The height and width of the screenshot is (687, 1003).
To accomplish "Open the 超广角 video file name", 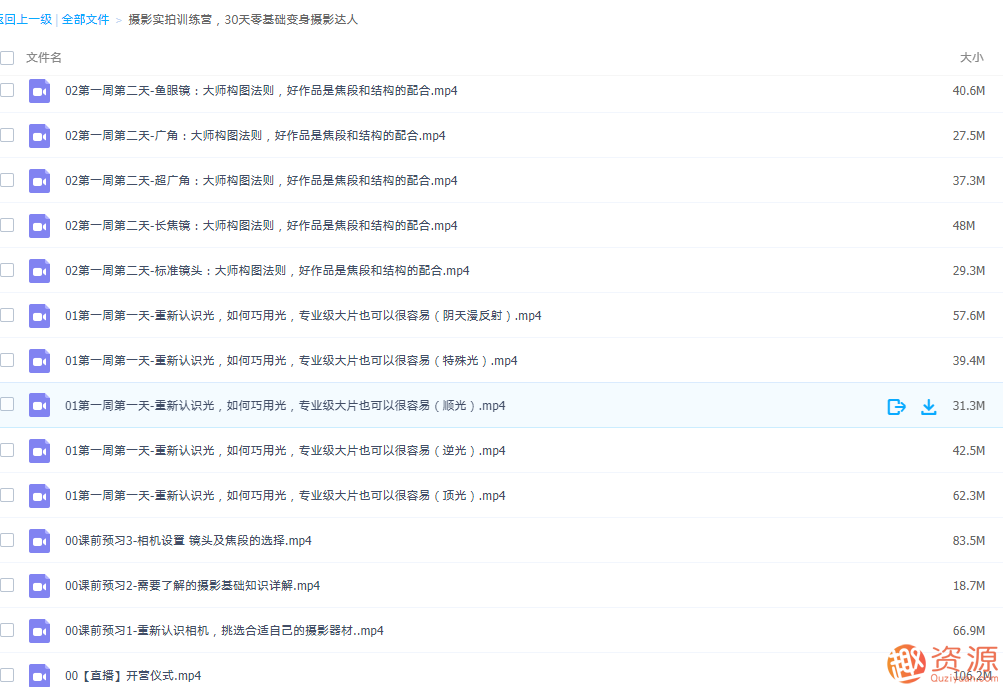I will [x=261, y=181].
